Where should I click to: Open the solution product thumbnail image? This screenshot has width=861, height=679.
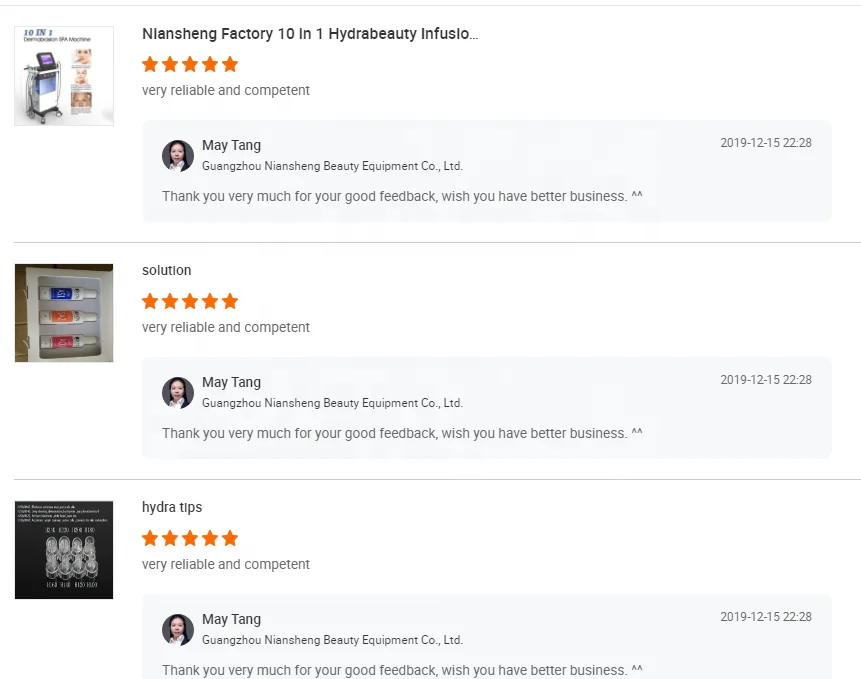64,313
